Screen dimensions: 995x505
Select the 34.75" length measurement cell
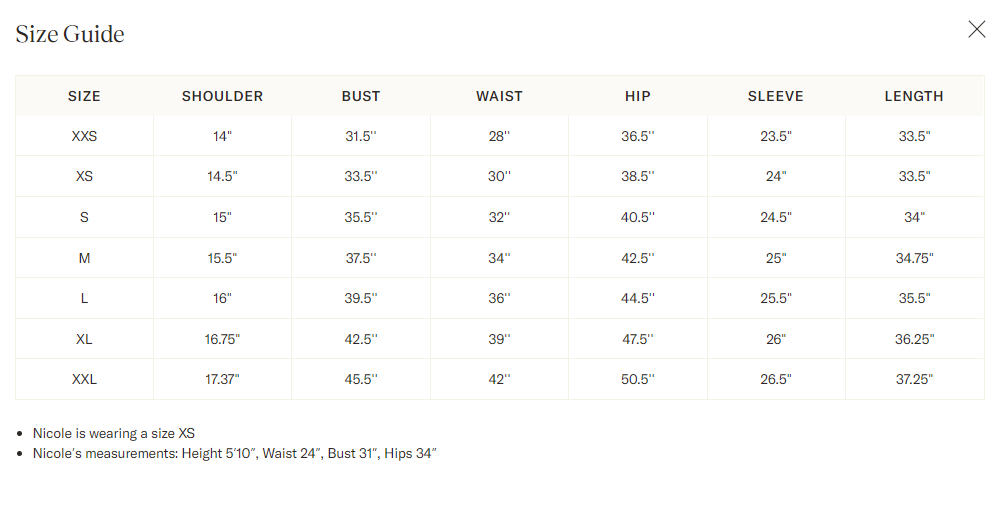tap(914, 258)
